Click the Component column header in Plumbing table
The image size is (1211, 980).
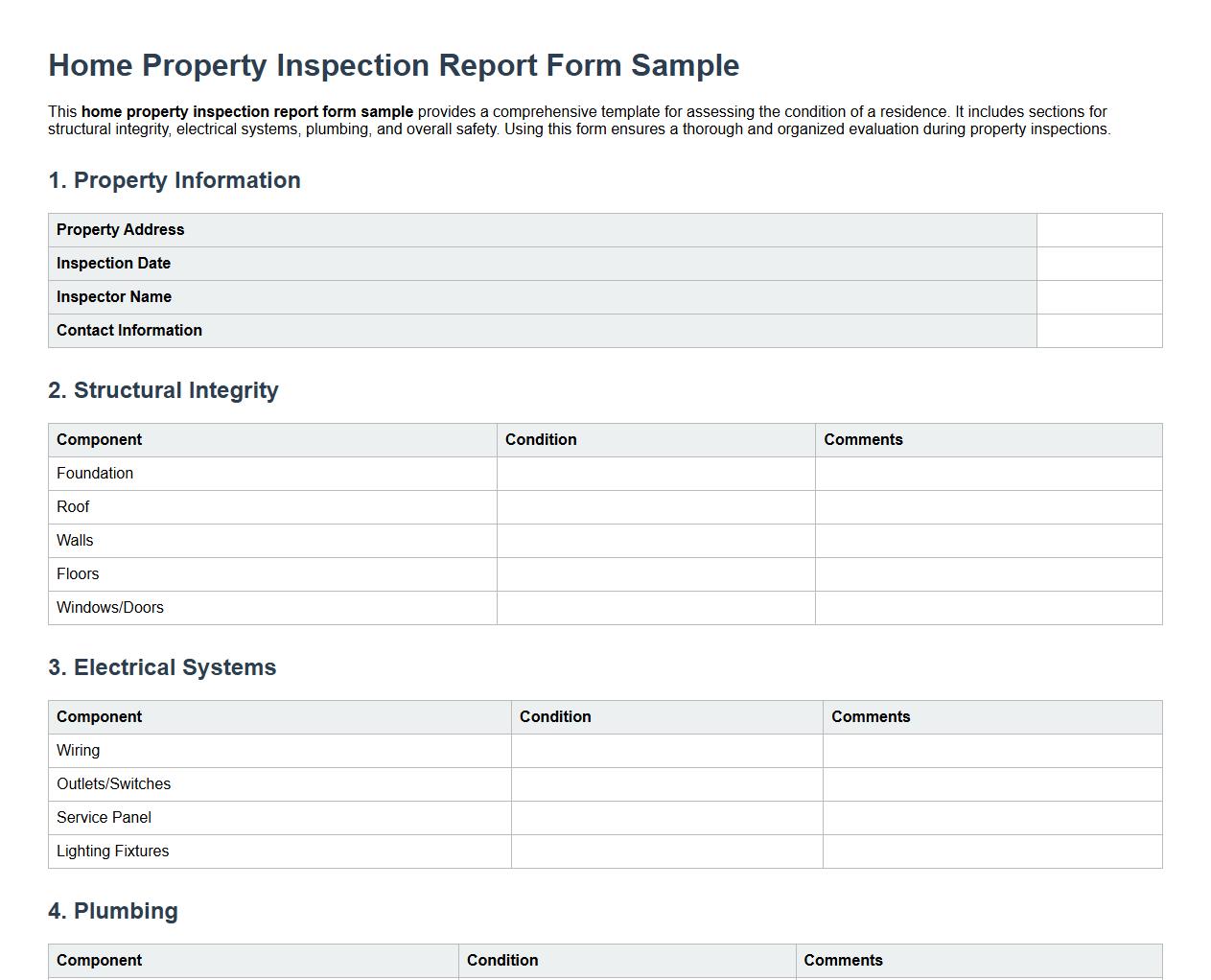pos(99,960)
